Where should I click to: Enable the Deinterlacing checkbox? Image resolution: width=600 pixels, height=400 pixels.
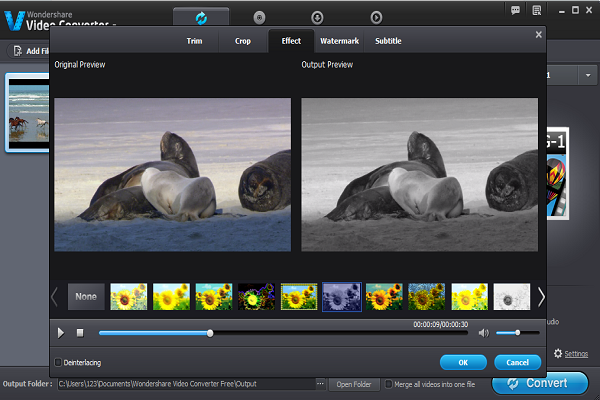pyautogui.click(x=58, y=362)
